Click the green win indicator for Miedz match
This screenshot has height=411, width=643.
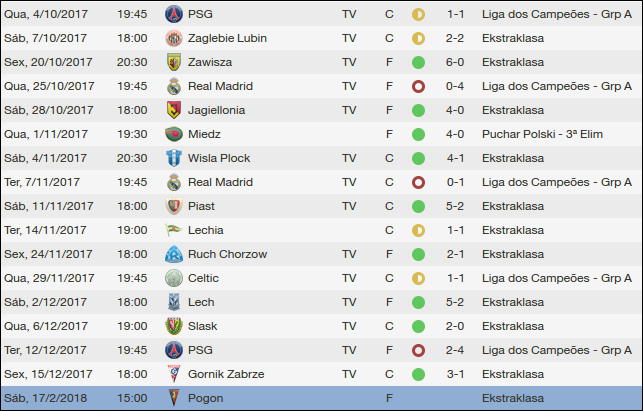tap(418, 134)
